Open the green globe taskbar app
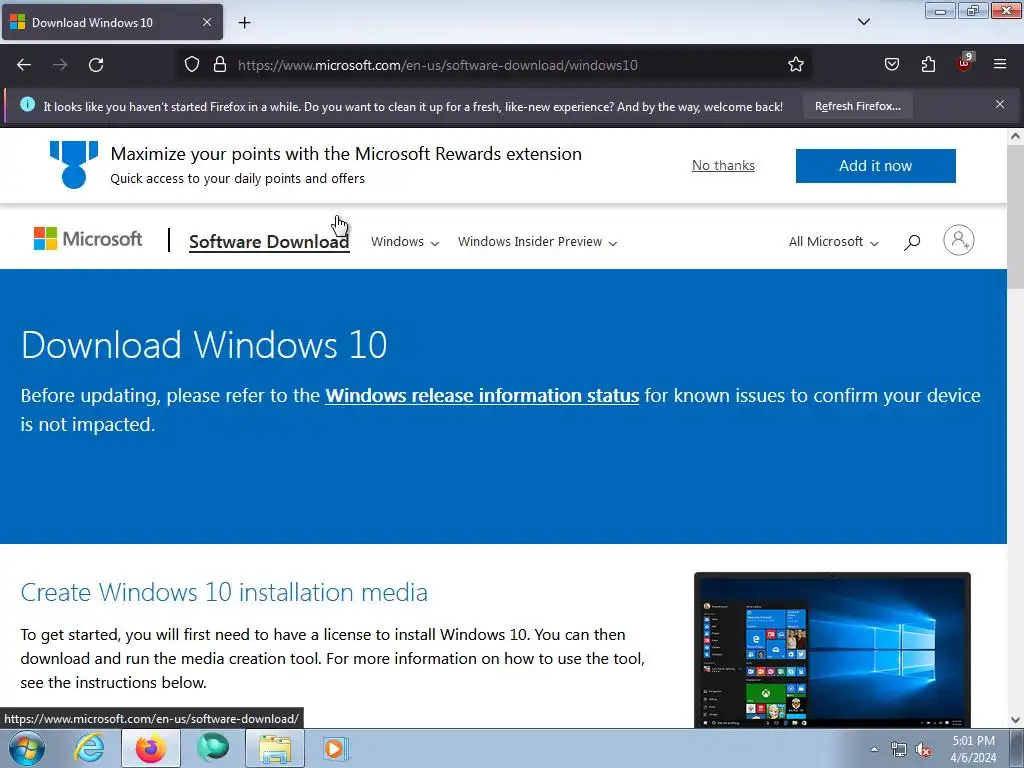 pos(213,748)
